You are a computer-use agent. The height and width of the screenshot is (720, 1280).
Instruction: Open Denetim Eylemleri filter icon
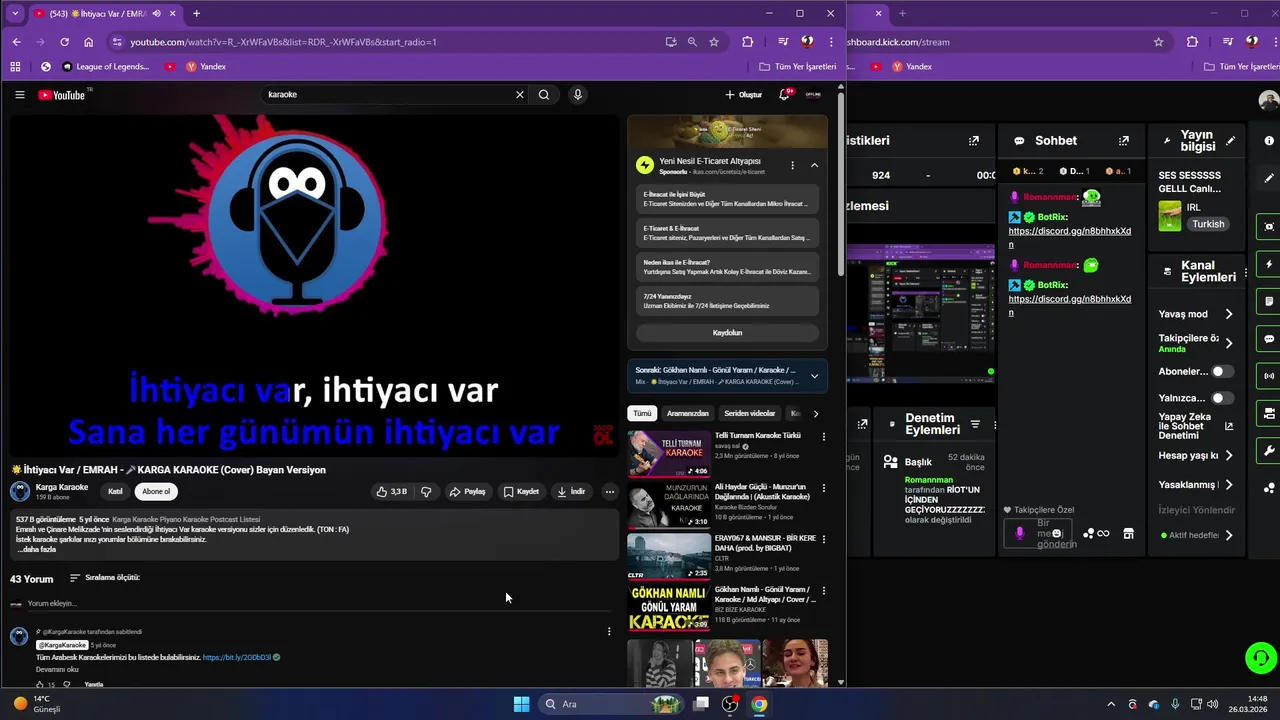coord(975,425)
